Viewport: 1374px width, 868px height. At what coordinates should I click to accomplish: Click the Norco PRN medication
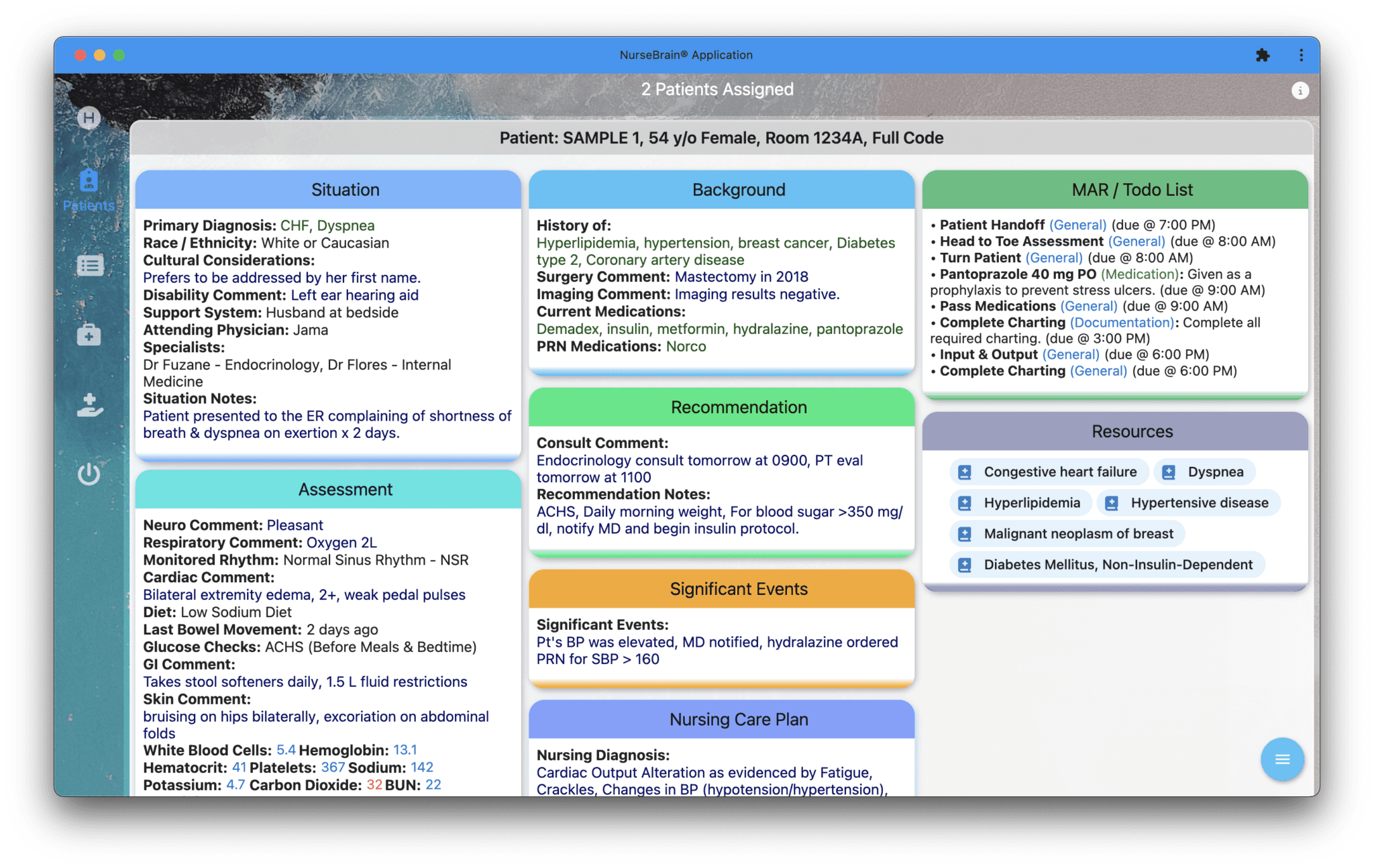tap(686, 347)
